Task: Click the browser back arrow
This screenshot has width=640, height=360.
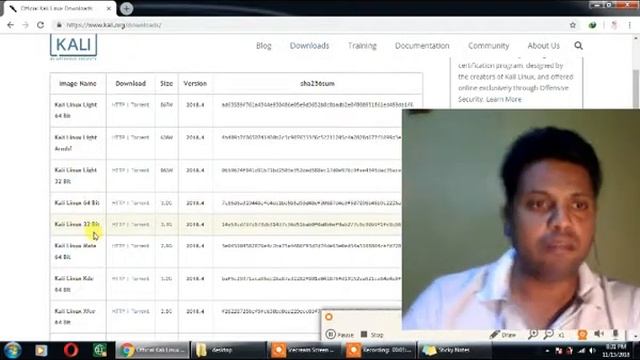Action: click(11, 25)
